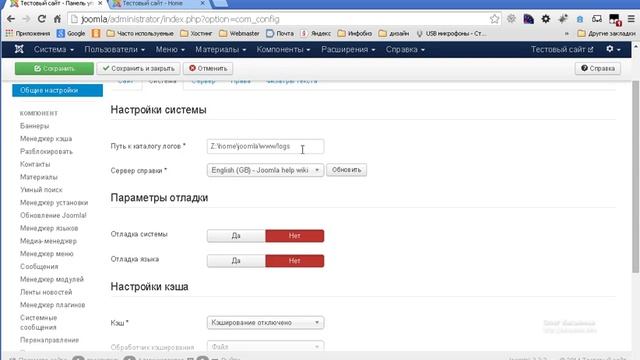Open the дизайн bookmark folder
Screen dimensions: 640x360
click(x=394, y=33)
